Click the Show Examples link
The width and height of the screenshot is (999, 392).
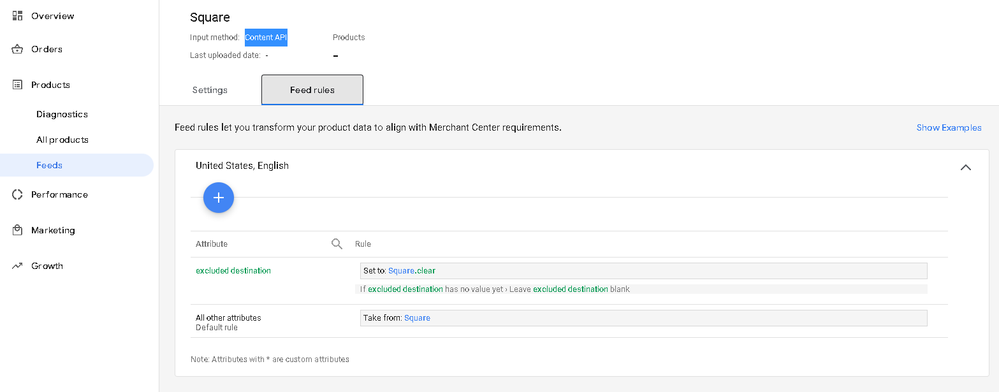click(x=949, y=127)
